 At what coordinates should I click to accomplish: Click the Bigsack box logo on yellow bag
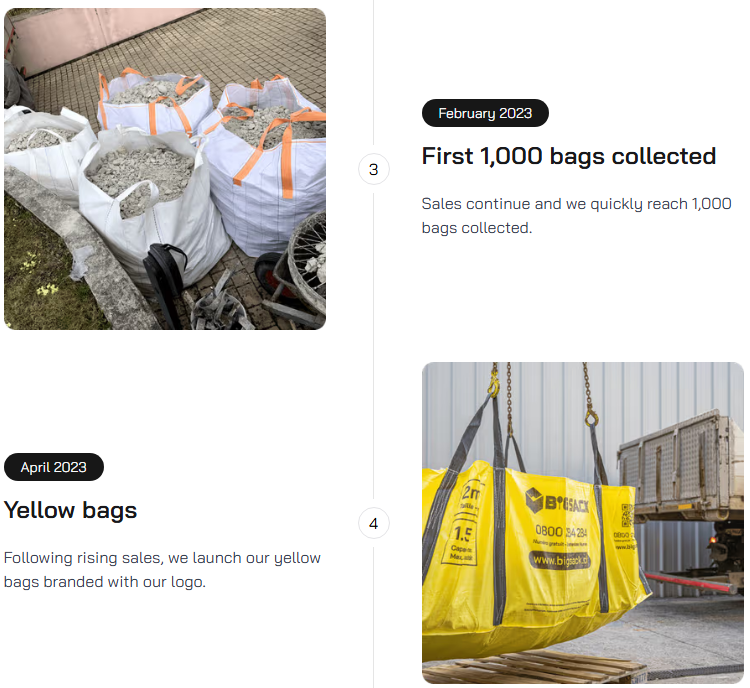click(x=557, y=502)
